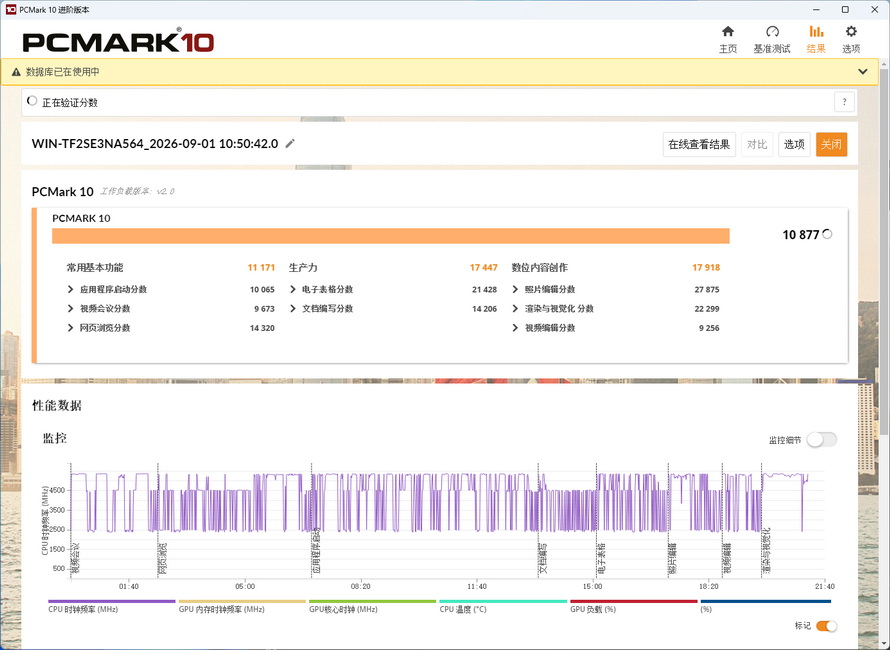Click the 性能数据 section heading
The width and height of the screenshot is (890, 650).
57,406
